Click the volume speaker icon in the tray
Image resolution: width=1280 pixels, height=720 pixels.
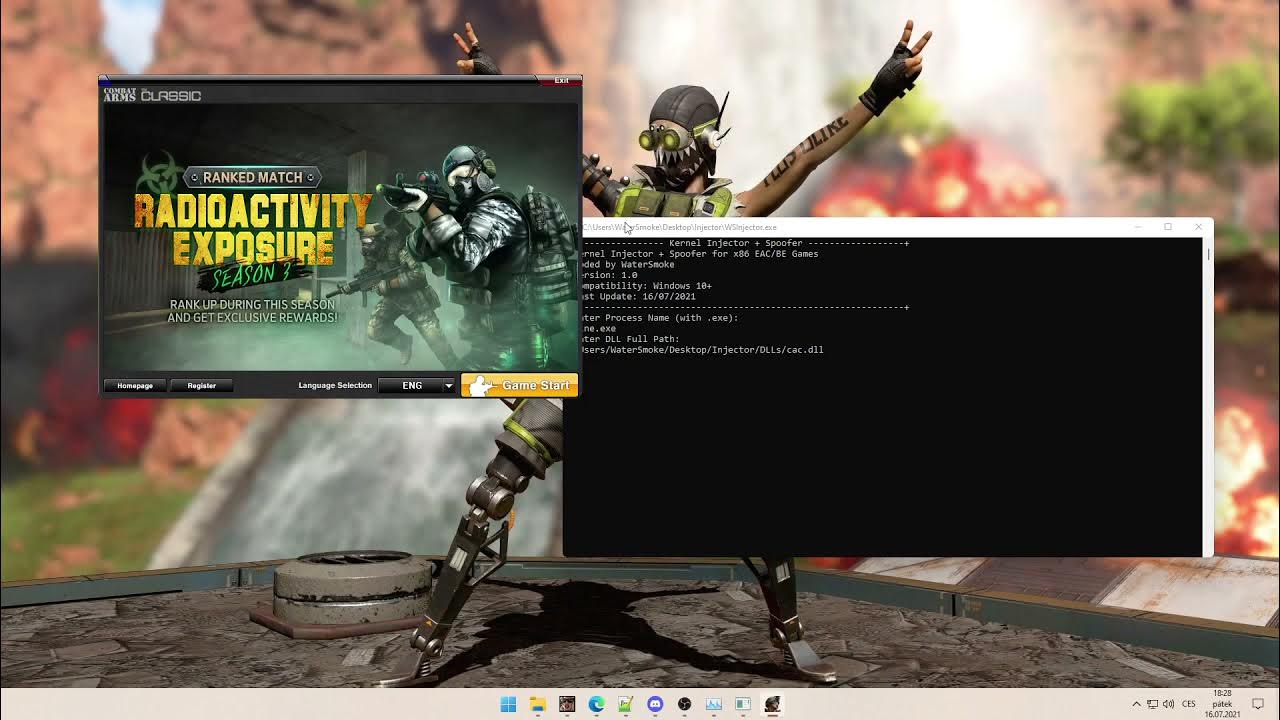click(x=1168, y=704)
